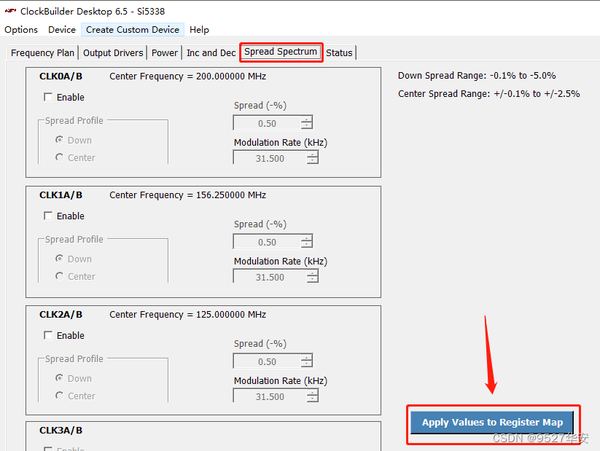Enable spread spectrum for CLK1A/B

click(x=48, y=216)
